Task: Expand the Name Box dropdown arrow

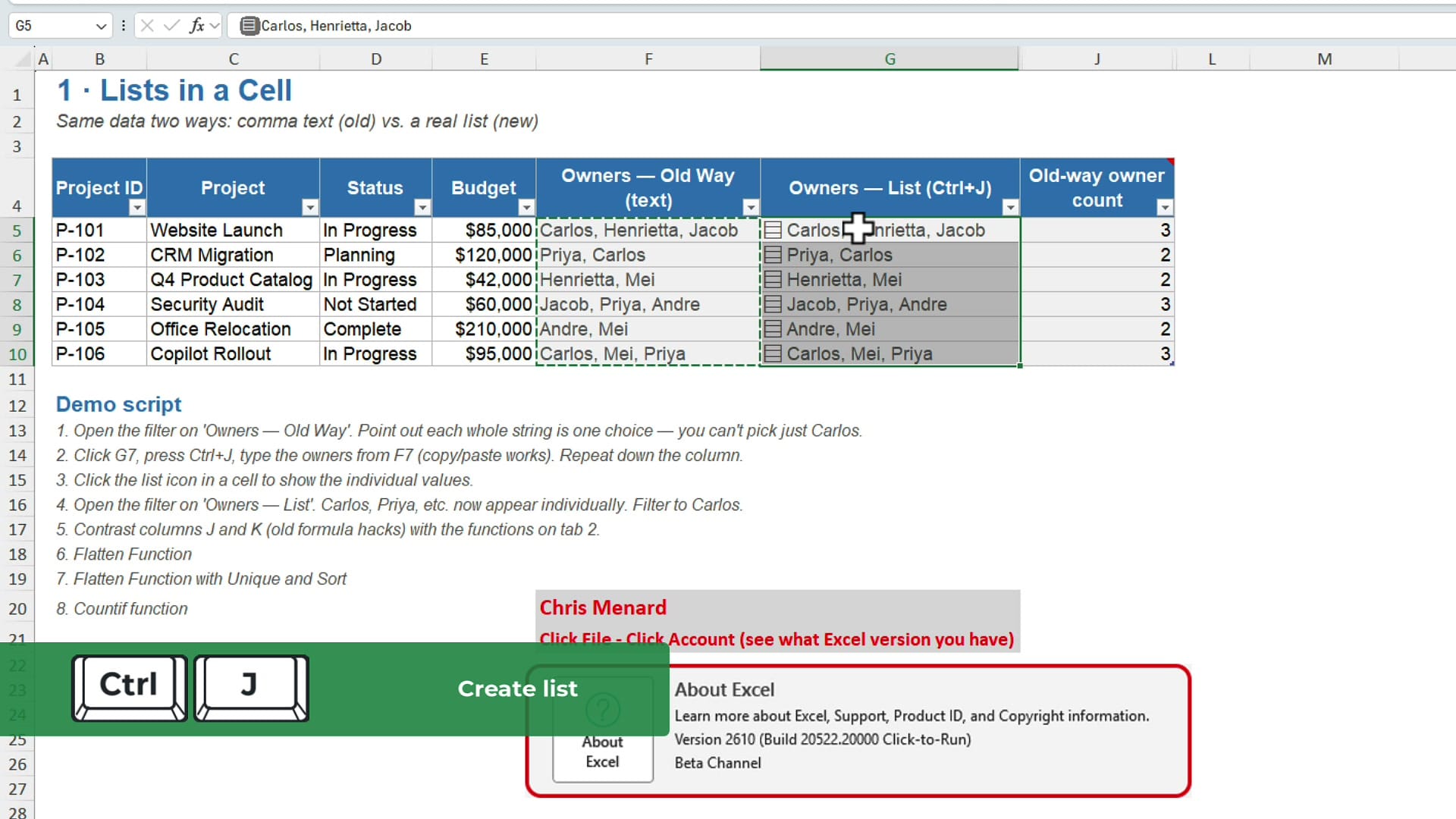Action: click(x=101, y=26)
